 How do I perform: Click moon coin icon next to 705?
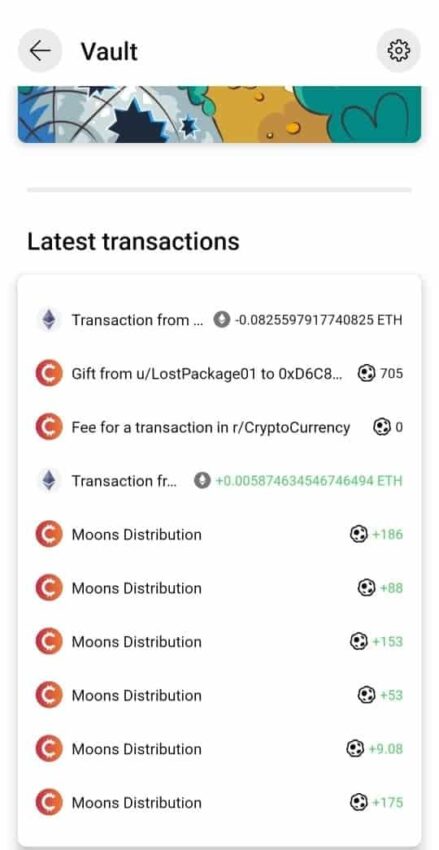[x=366, y=374]
